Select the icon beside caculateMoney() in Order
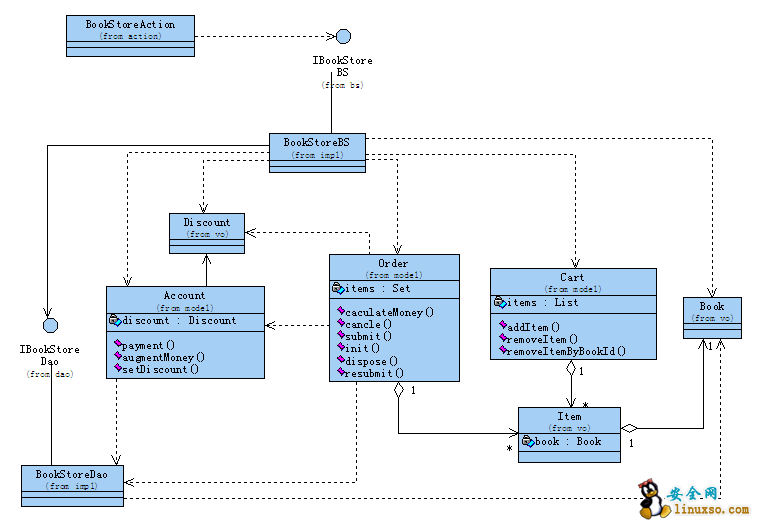This screenshot has height=525, width=762. (x=340, y=312)
